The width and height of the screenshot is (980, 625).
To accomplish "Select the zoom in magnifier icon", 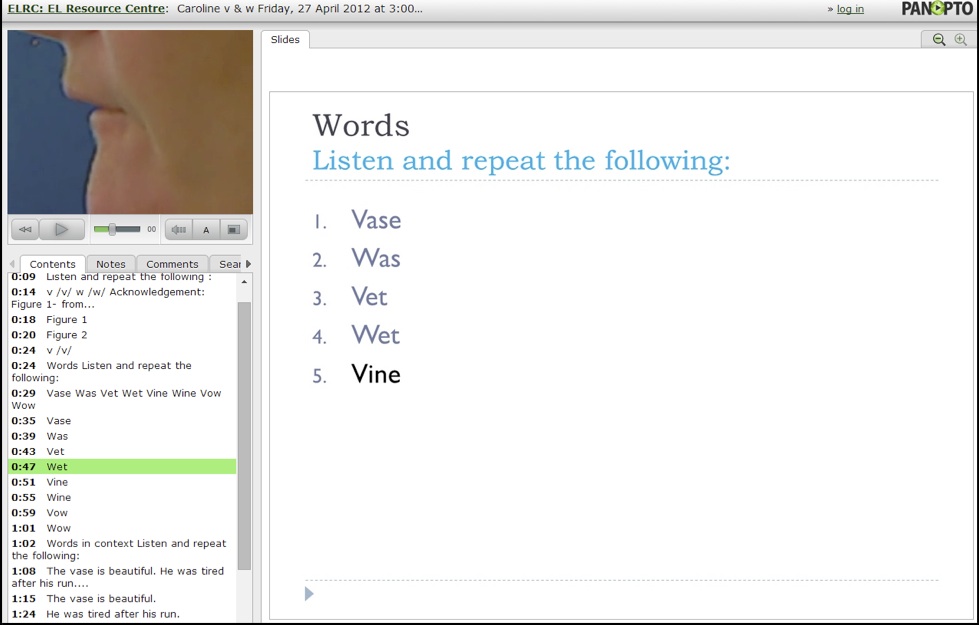I will click(x=962, y=39).
